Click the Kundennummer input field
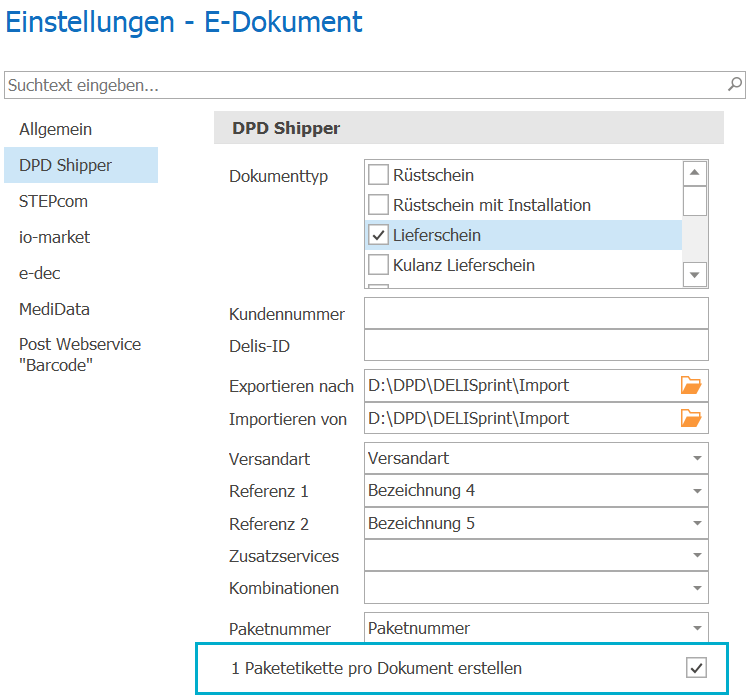Screen dimensions: 748x695 [x=536, y=313]
